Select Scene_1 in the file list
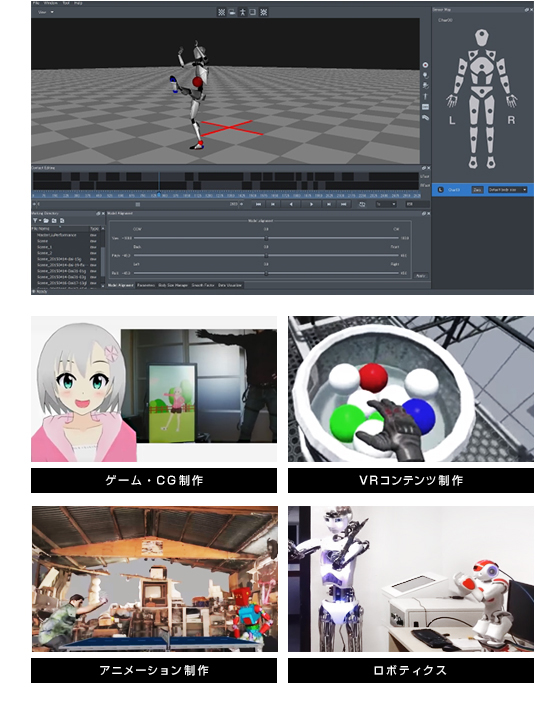The height and width of the screenshot is (701, 535). (45, 247)
